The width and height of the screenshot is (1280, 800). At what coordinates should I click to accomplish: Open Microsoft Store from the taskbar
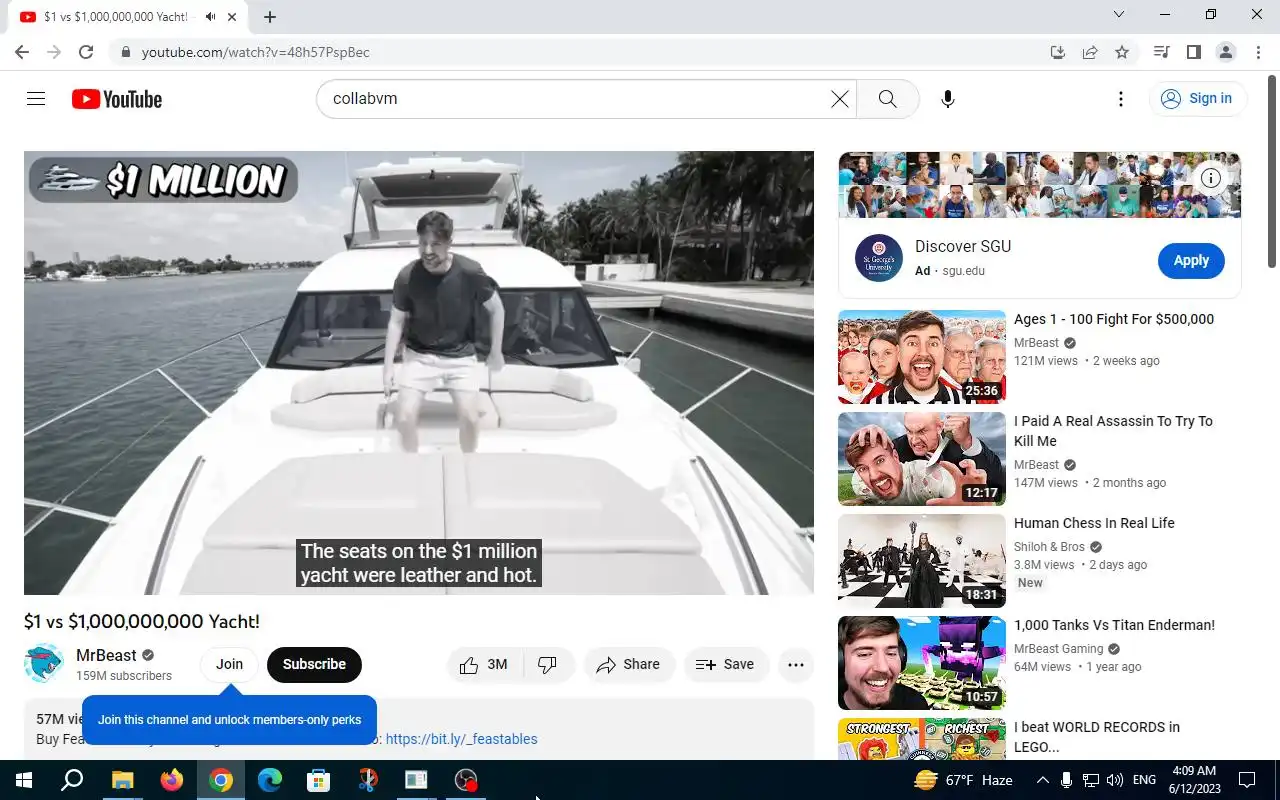[x=318, y=780]
